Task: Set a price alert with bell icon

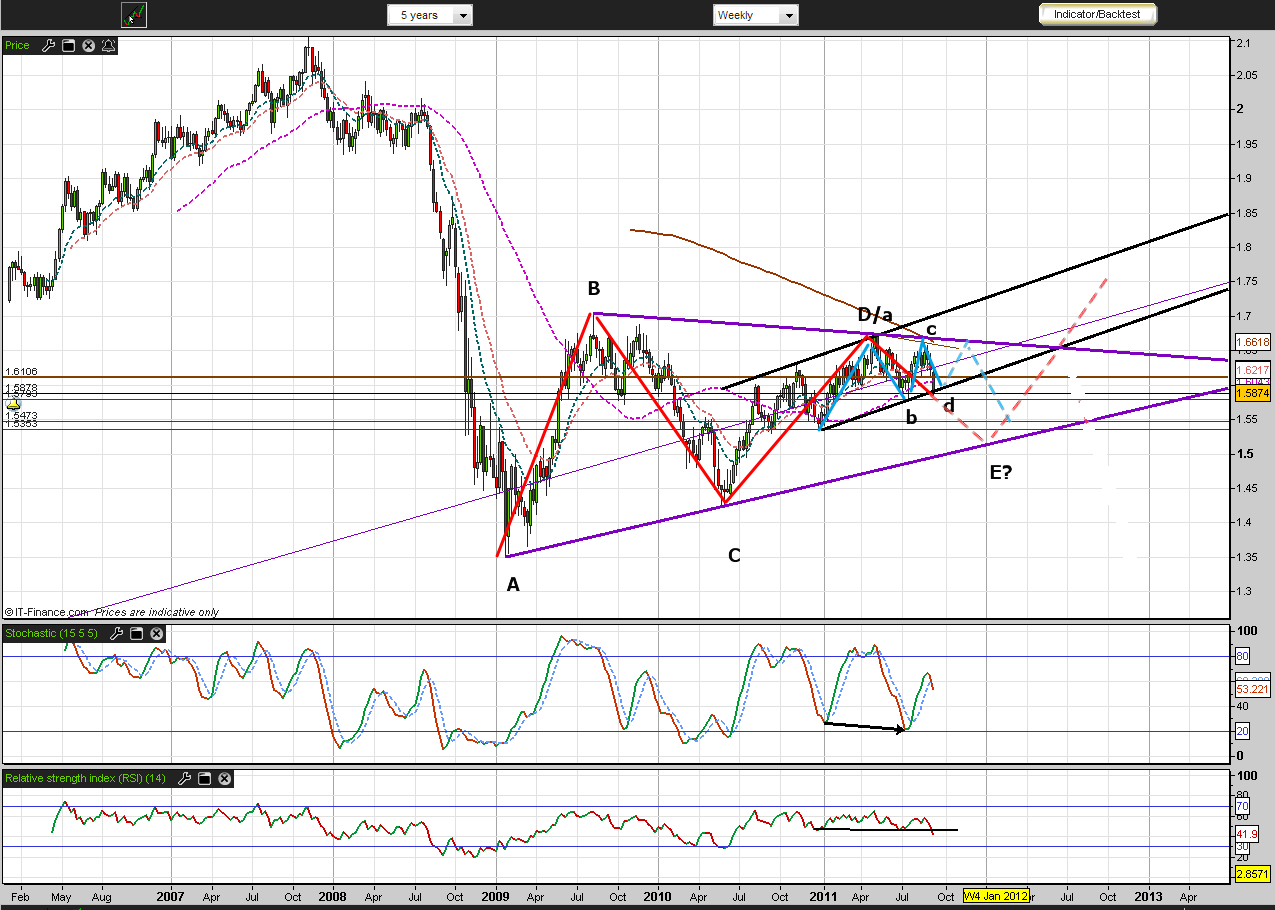Action: [108, 45]
